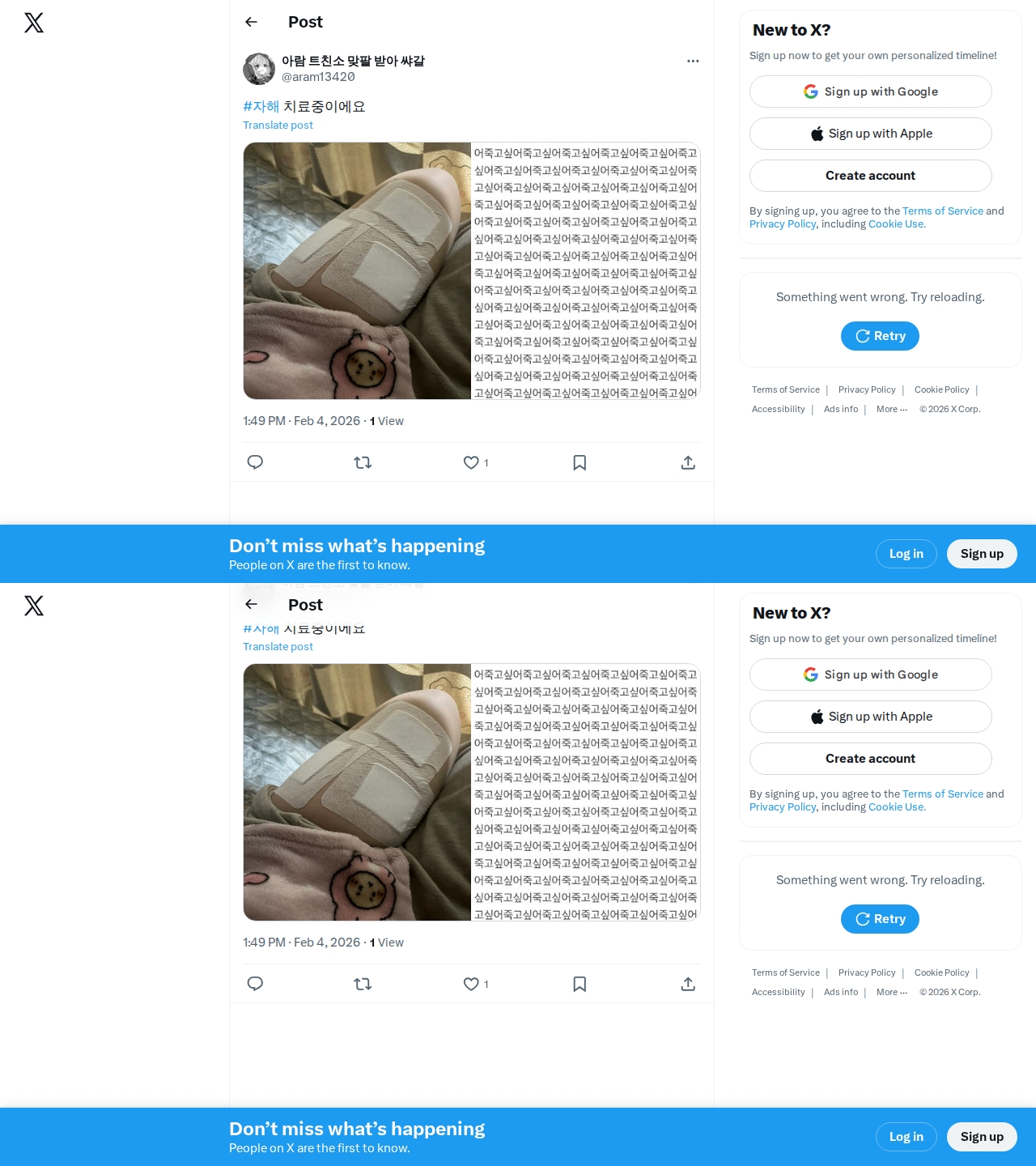Click Log in on the bottom-most blue banner
The image size is (1036, 1166).
coord(906,1137)
